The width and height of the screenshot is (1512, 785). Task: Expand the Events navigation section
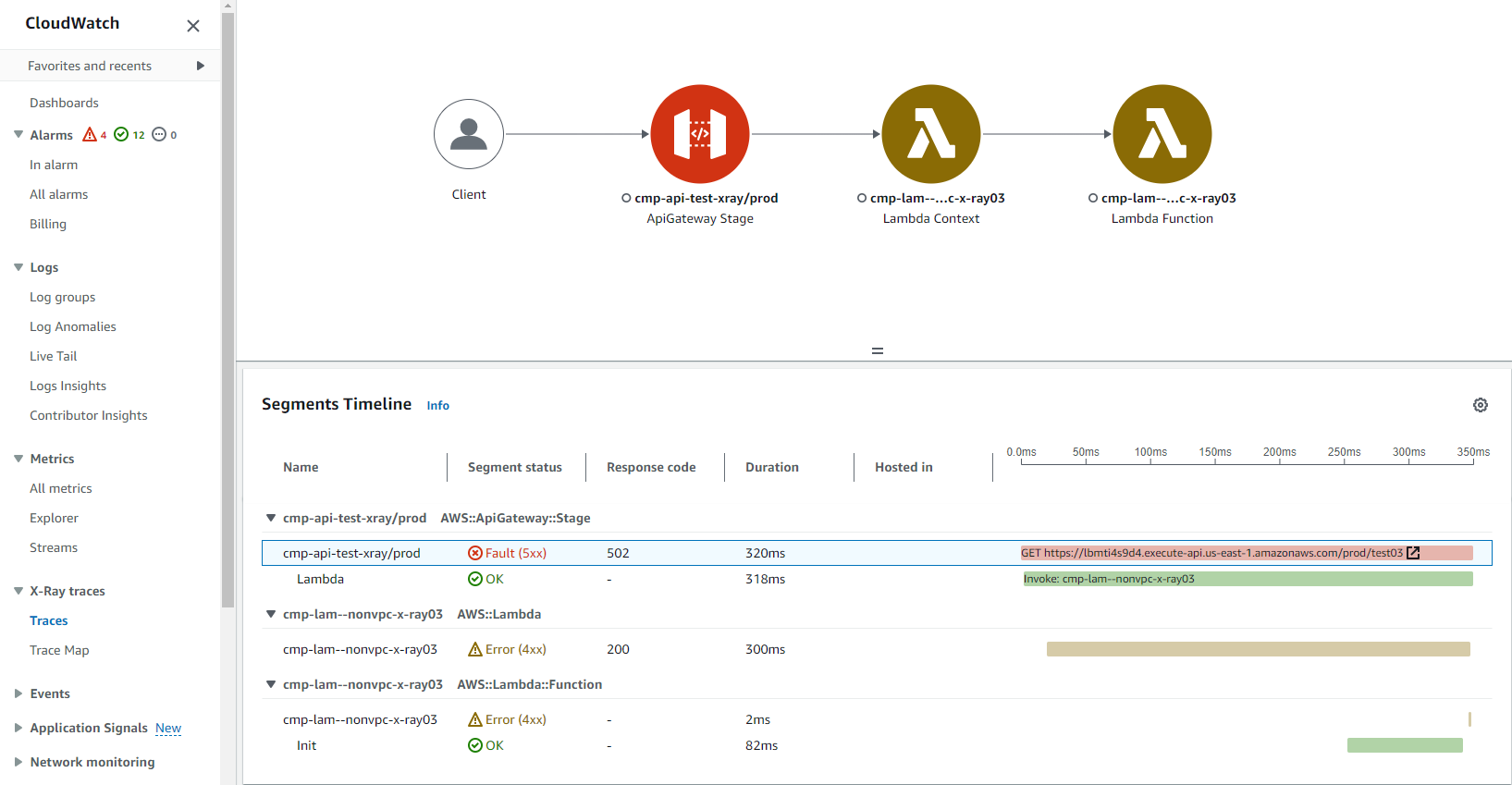point(18,693)
